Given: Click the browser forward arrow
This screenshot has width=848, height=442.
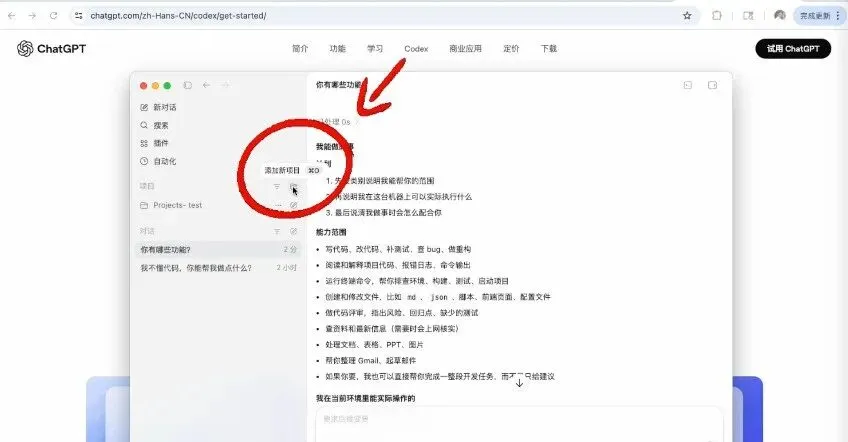Looking at the screenshot, I should point(32,16).
